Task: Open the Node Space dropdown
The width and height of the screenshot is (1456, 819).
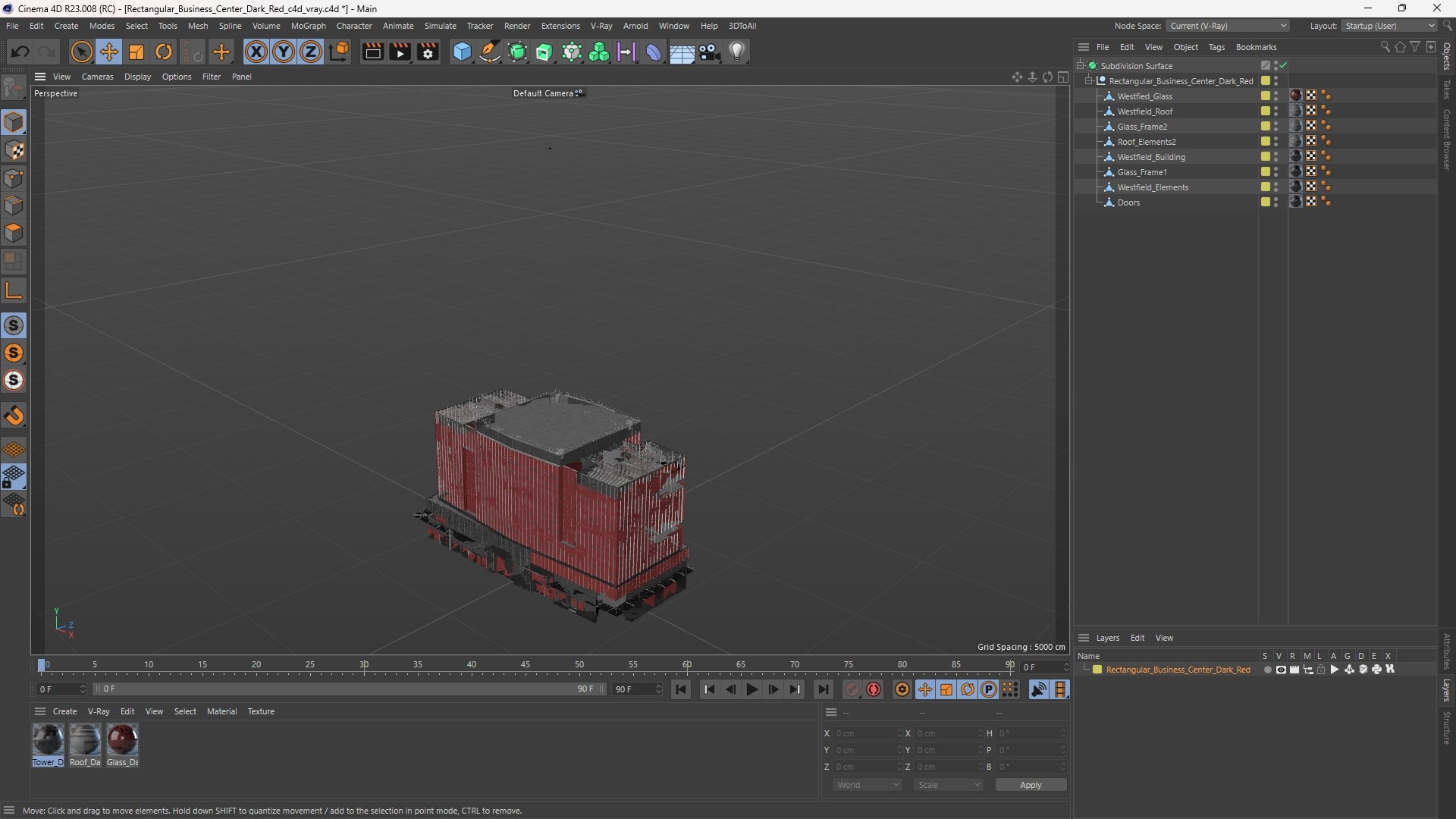Action: tap(1227, 26)
